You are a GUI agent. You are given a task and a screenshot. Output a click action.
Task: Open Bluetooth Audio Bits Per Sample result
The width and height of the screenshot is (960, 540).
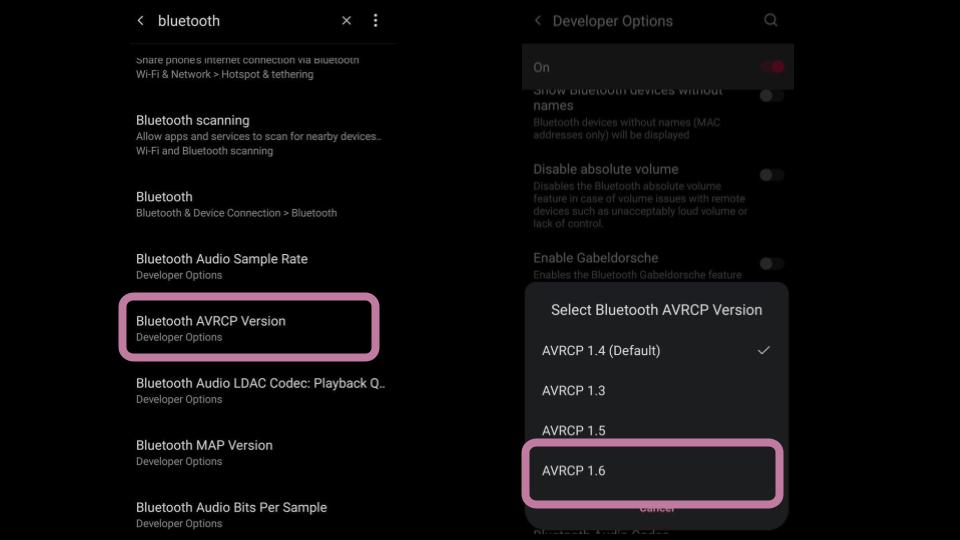[x=263, y=515]
